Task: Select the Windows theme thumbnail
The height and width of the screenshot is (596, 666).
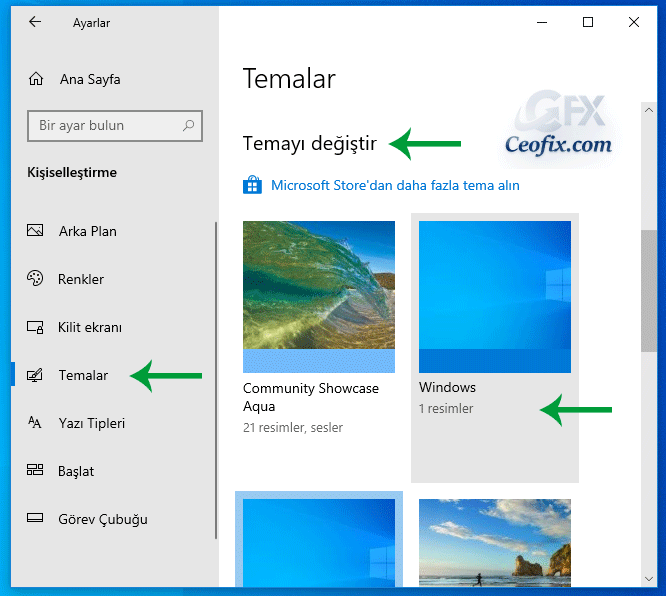Action: pyautogui.click(x=495, y=297)
